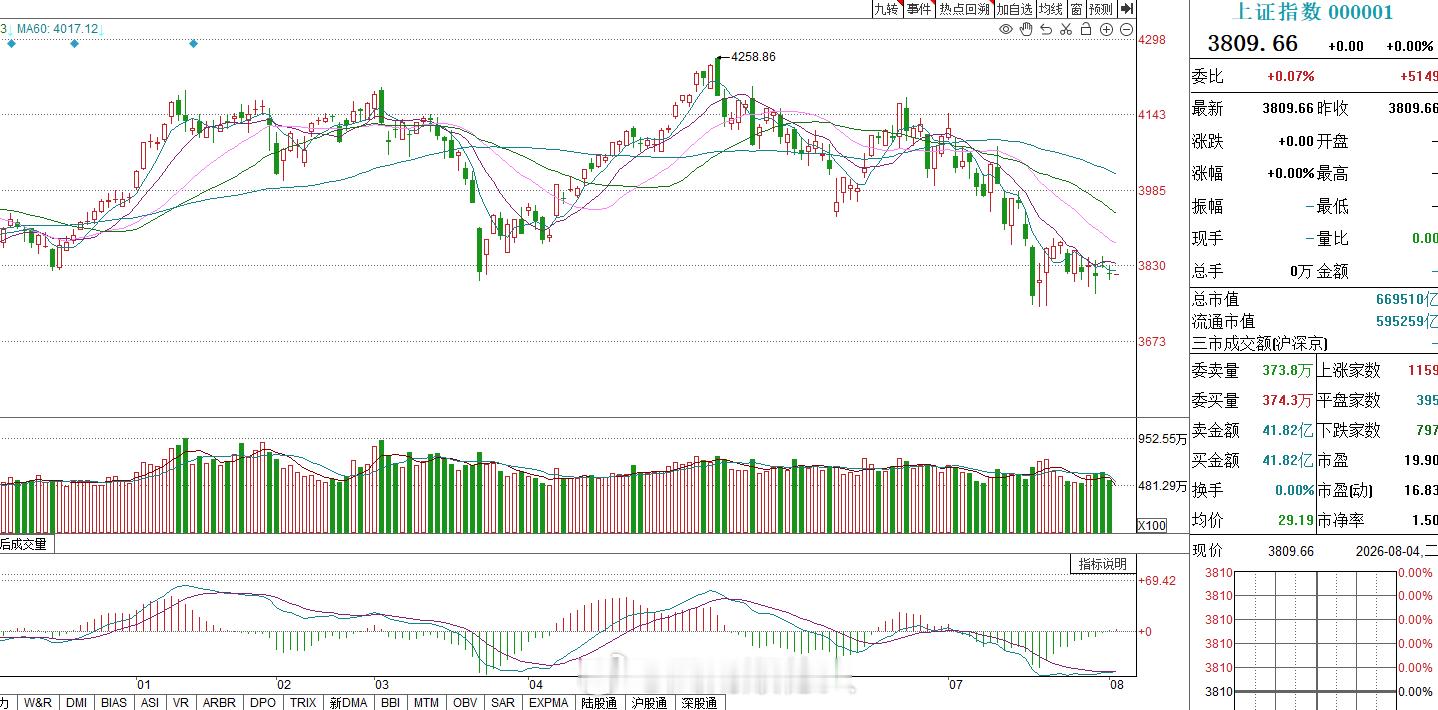Toggle the chart lock icon
Viewport: 1438px width, 710px height.
tap(1086, 29)
